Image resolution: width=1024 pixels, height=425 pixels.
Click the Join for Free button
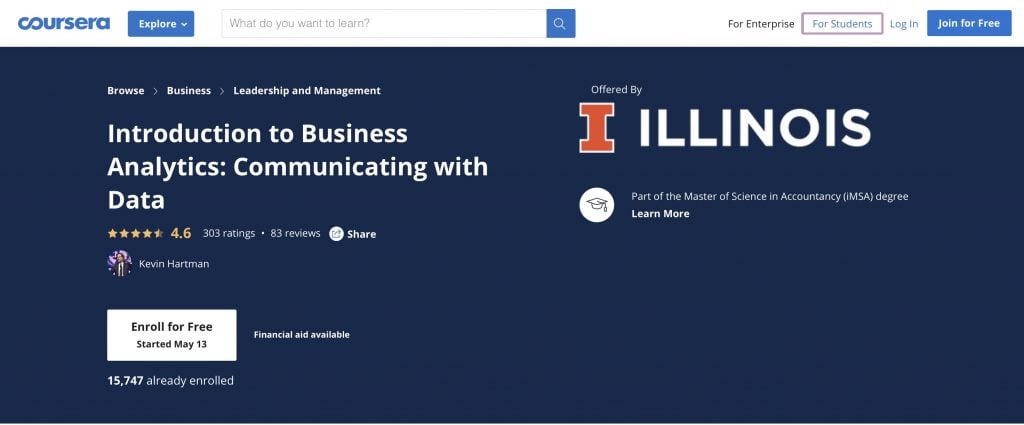pyautogui.click(x=969, y=23)
